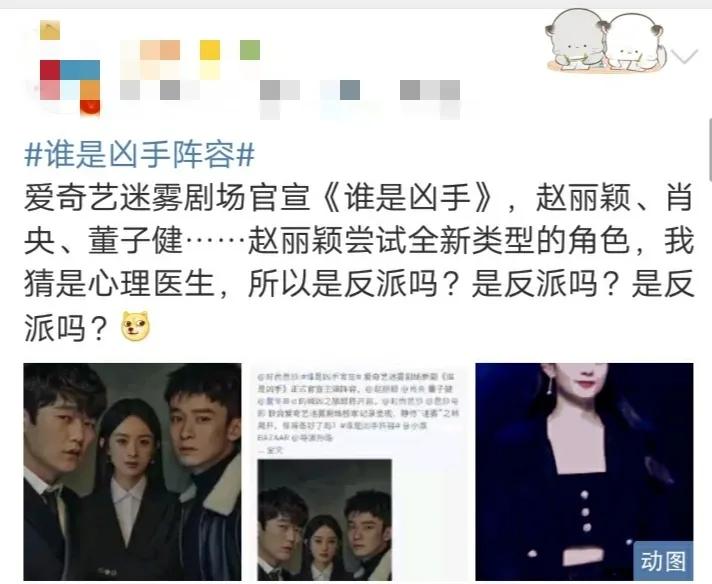Click the 《谁是凶手》 title in the post text
The image size is (712, 584).
click(x=410, y=198)
